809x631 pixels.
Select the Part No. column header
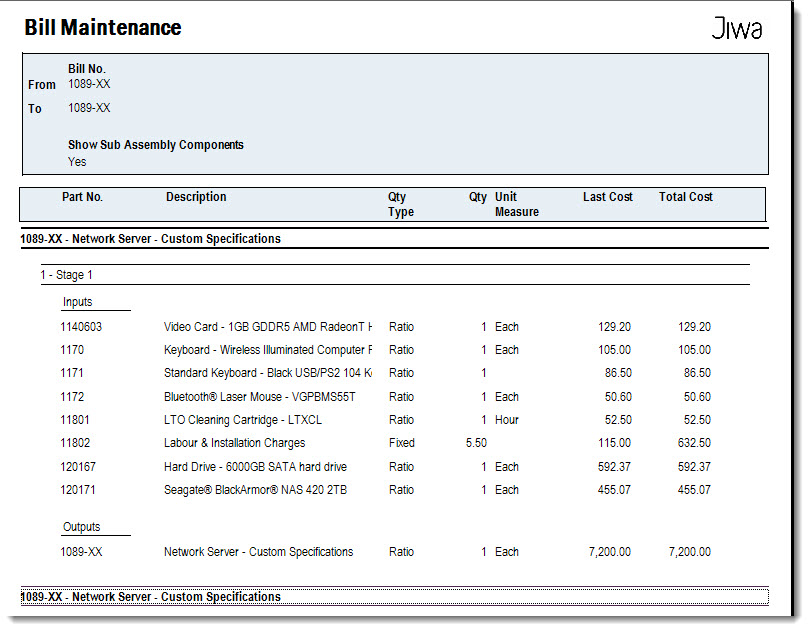(x=83, y=197)
